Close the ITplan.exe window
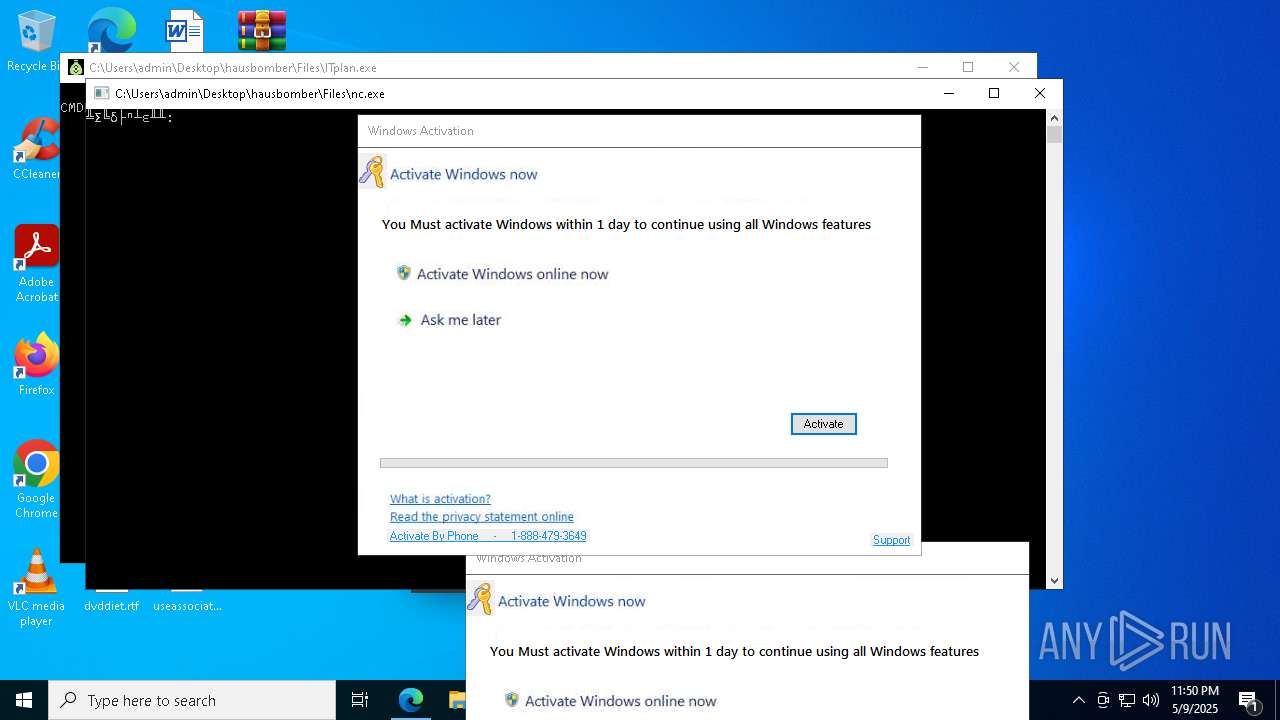 pos(1014,67)
